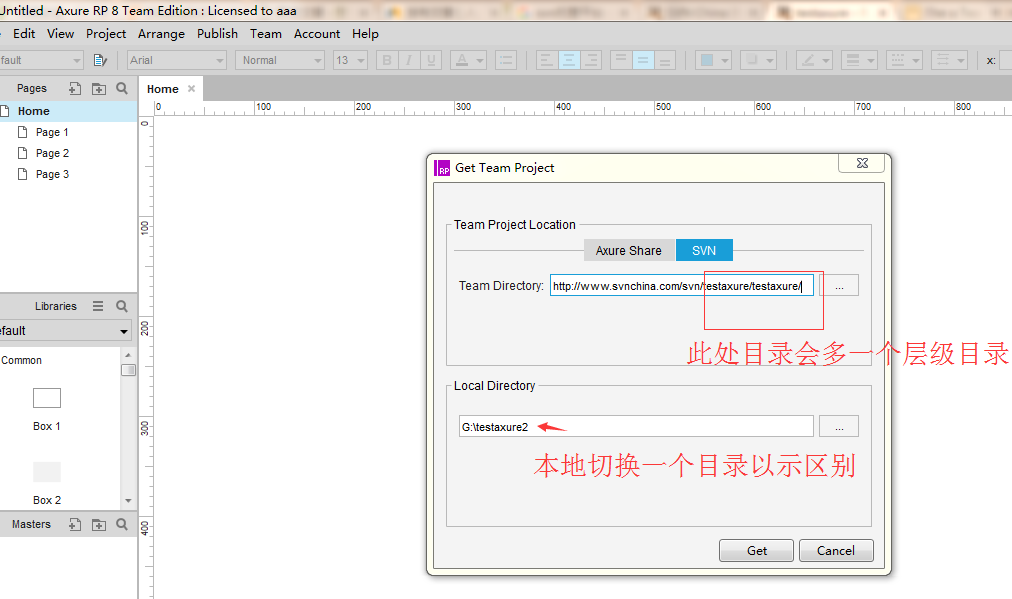This screenshot has height=599, width=1012.
Task: Open the Project menu
Action: pyautogui.click(x=106, y=34)
